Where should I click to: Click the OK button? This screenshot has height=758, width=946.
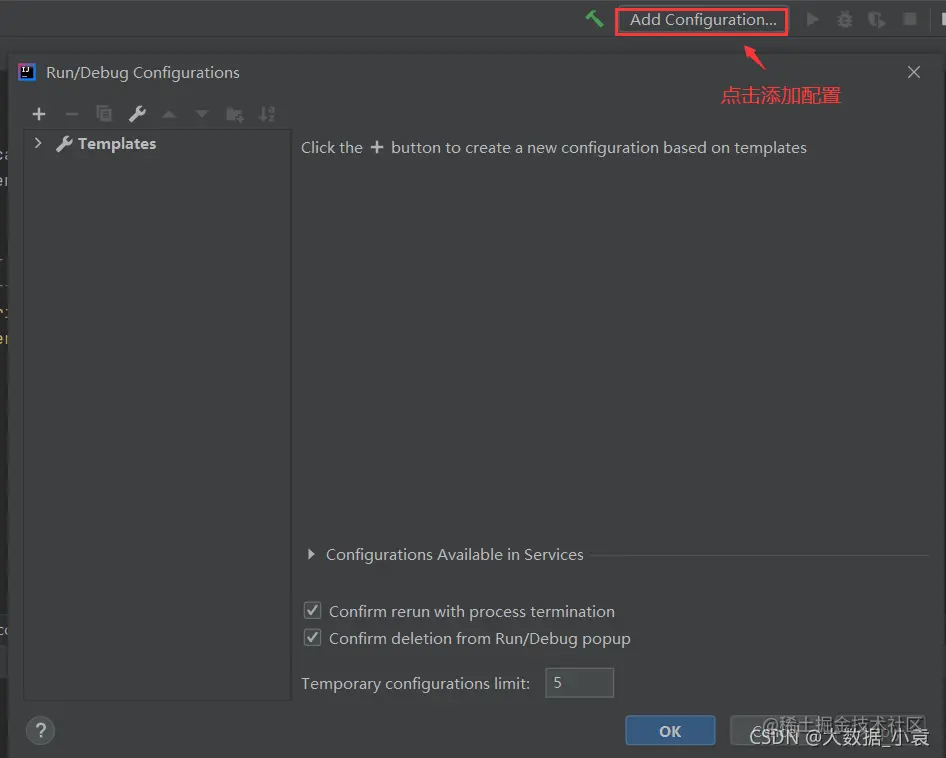670,731
